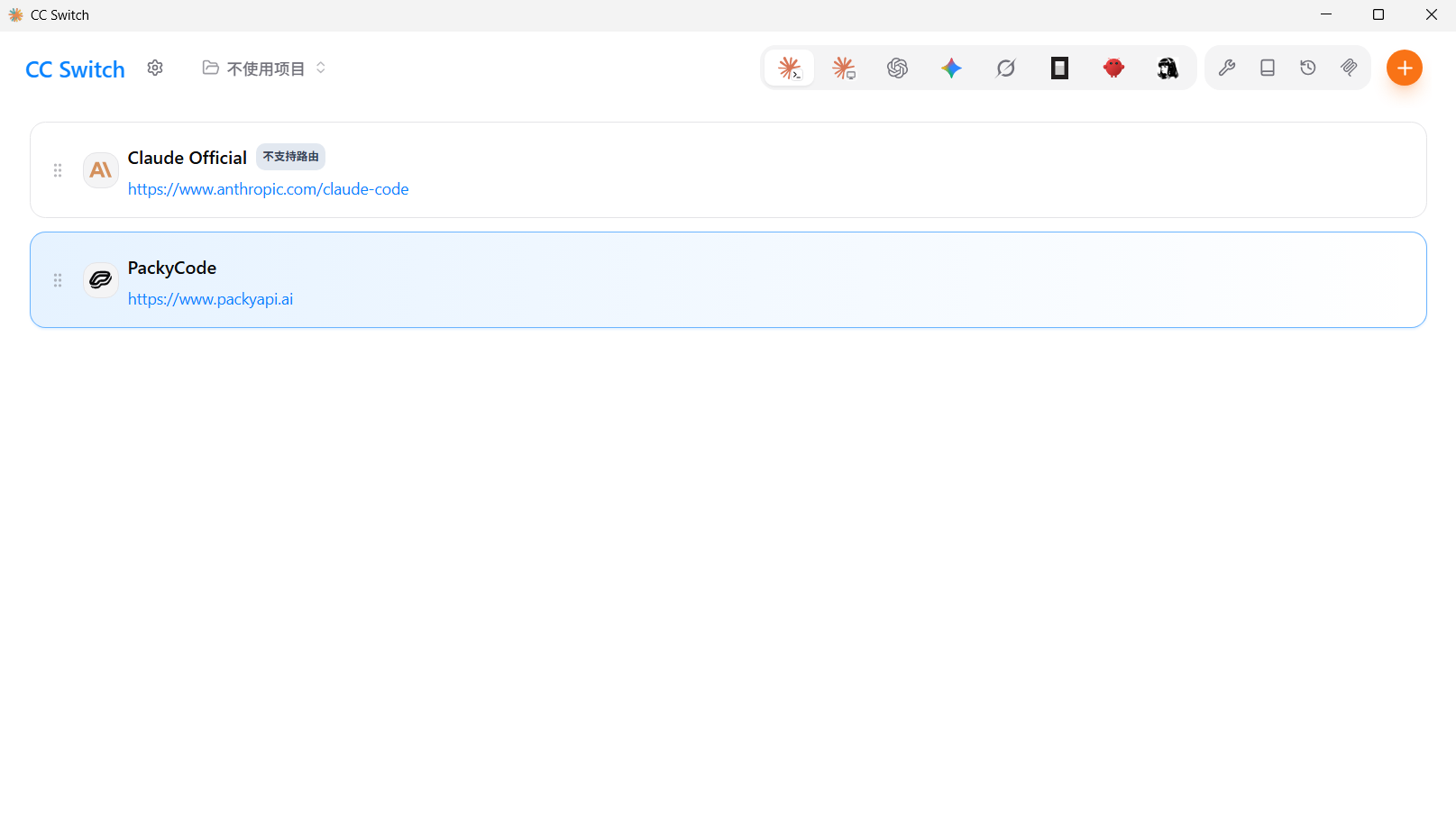Switch to the black-haired avatar app tab

pyautogui.click(x=1168, y=68)
